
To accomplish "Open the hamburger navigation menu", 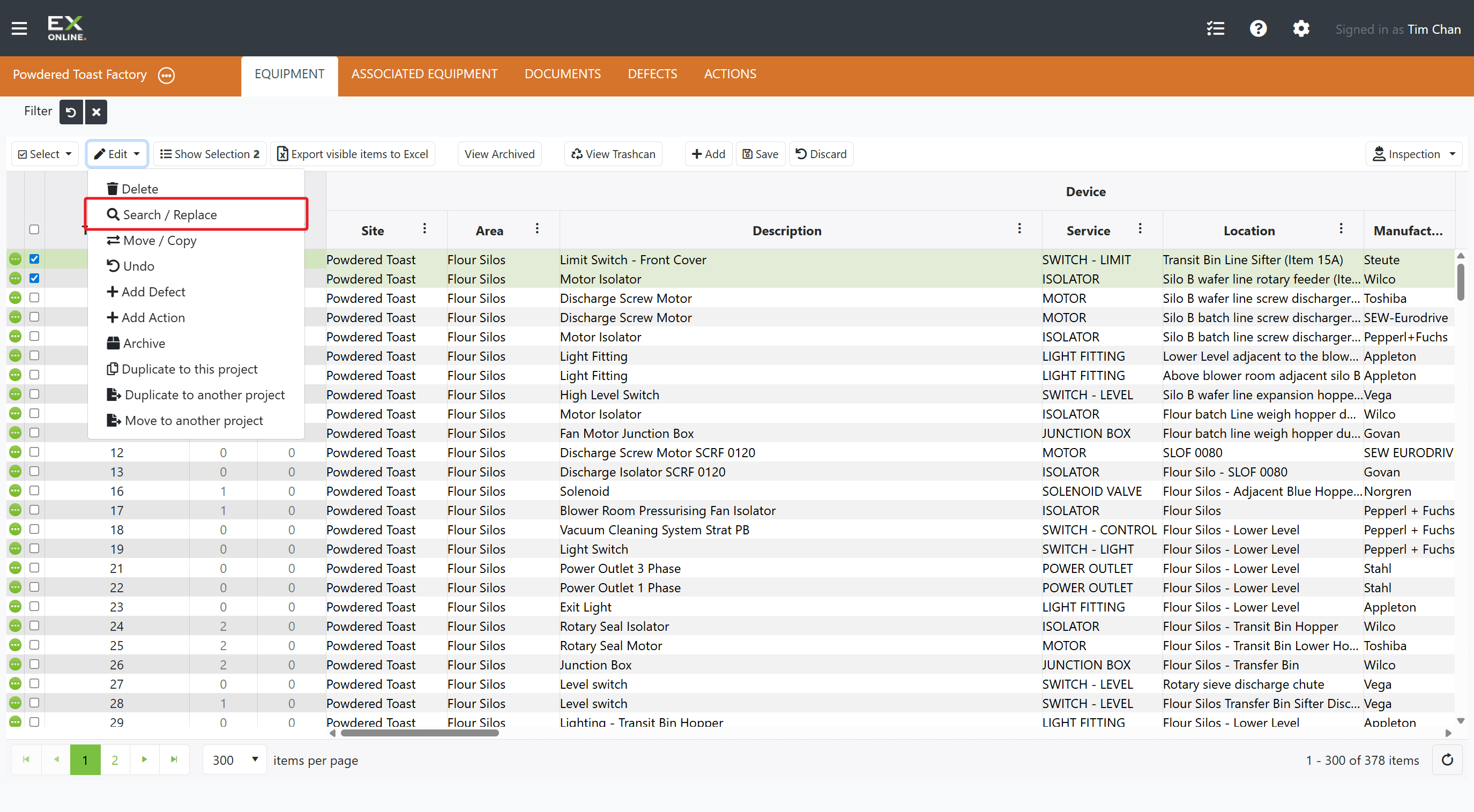I will 19,28.
